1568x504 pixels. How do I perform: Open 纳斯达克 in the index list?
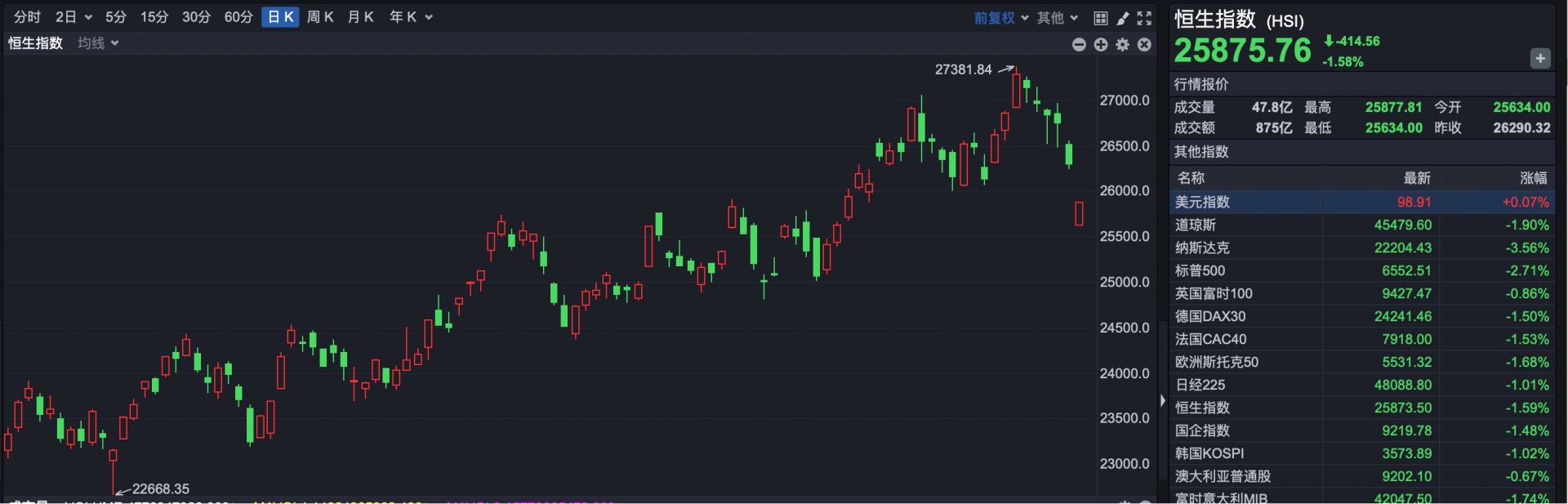1202,248
